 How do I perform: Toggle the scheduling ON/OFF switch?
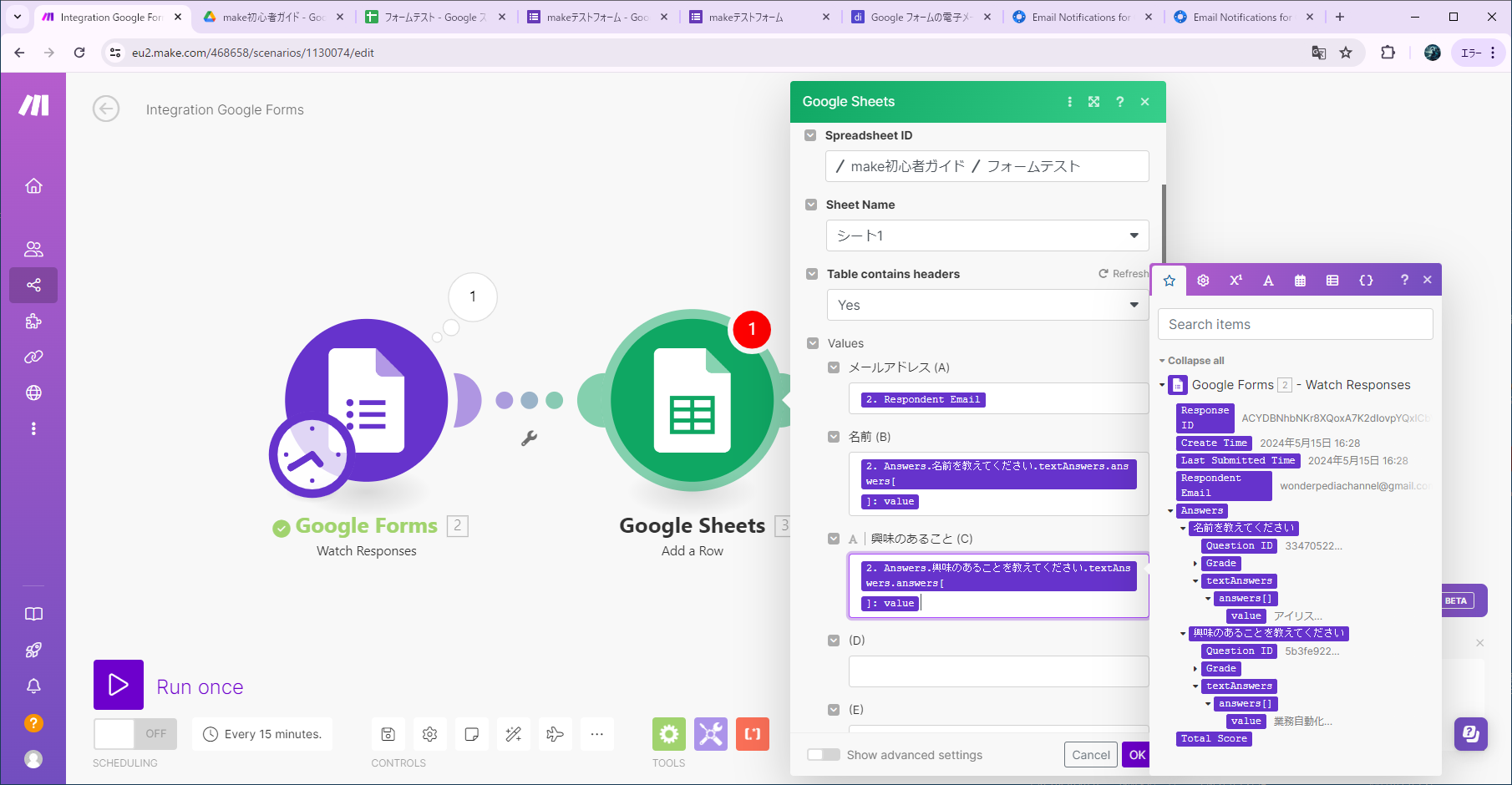pos(135,734)
